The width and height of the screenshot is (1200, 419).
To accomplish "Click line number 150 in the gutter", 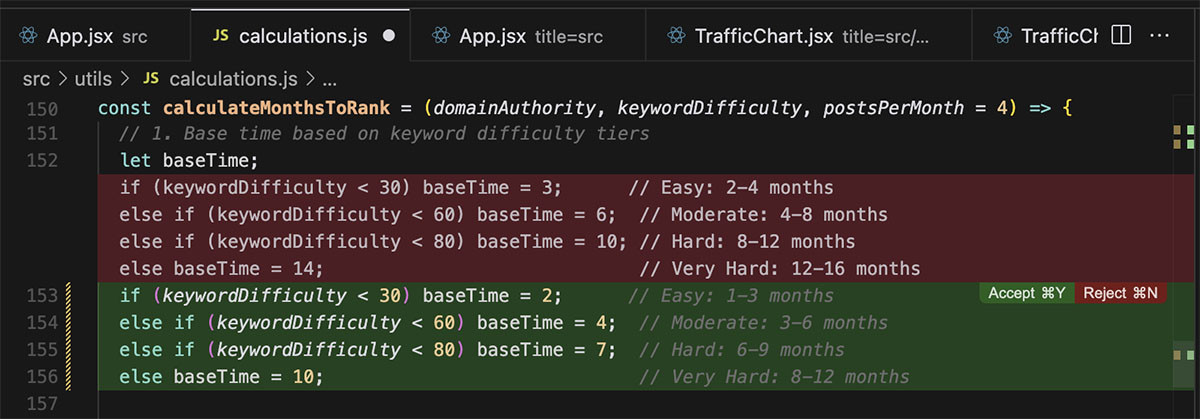I will (x=40, y=107).
